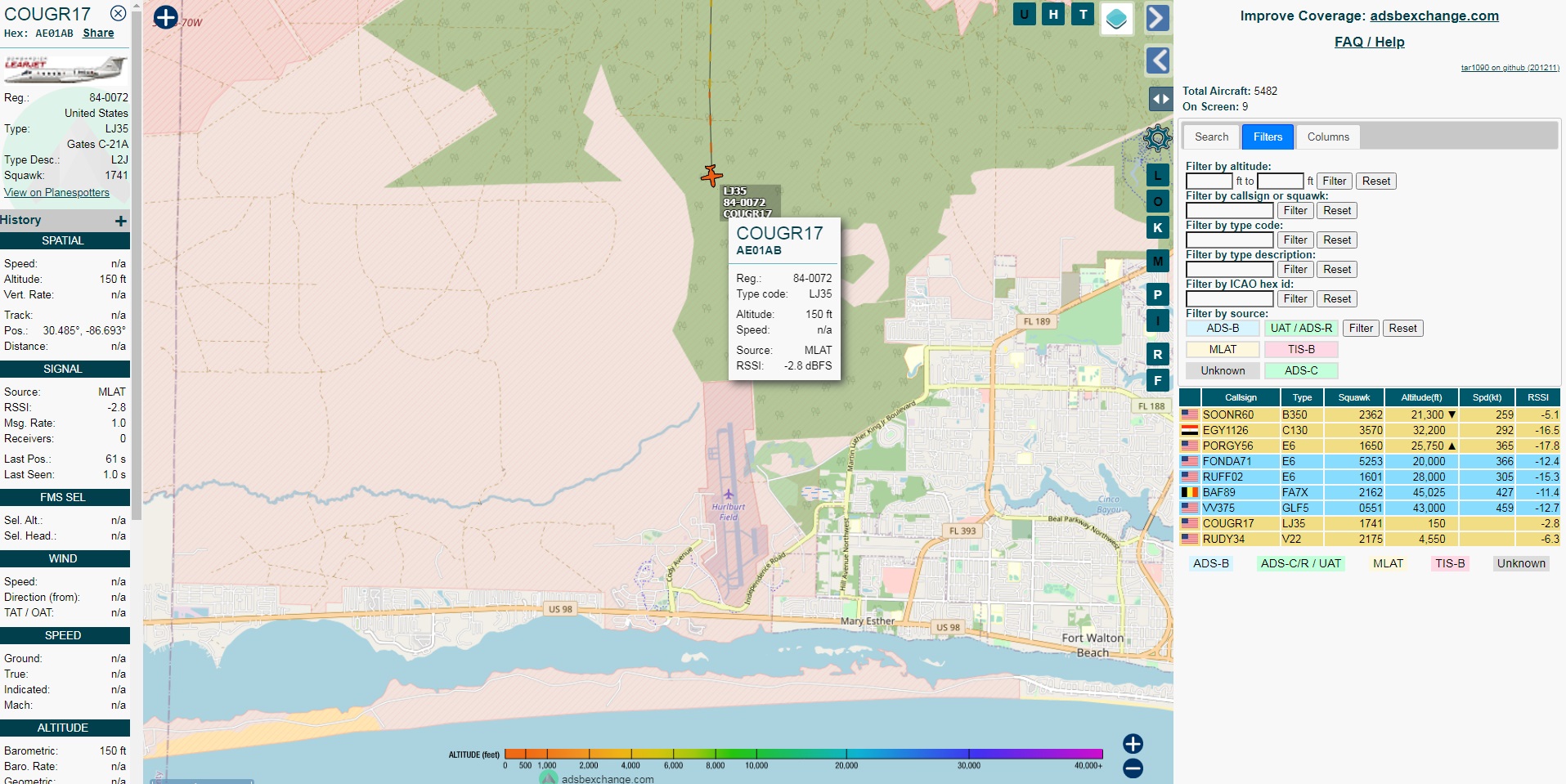The height and width of the screenshot is (784, 1566).
Task: Switch to the Filters tab
Action: tap(1268, 137)
